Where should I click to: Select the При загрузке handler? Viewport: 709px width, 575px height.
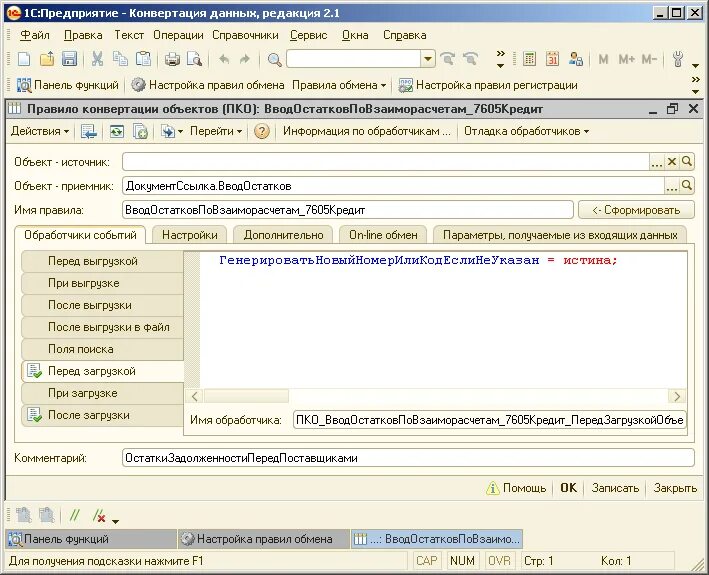point(102,393)
